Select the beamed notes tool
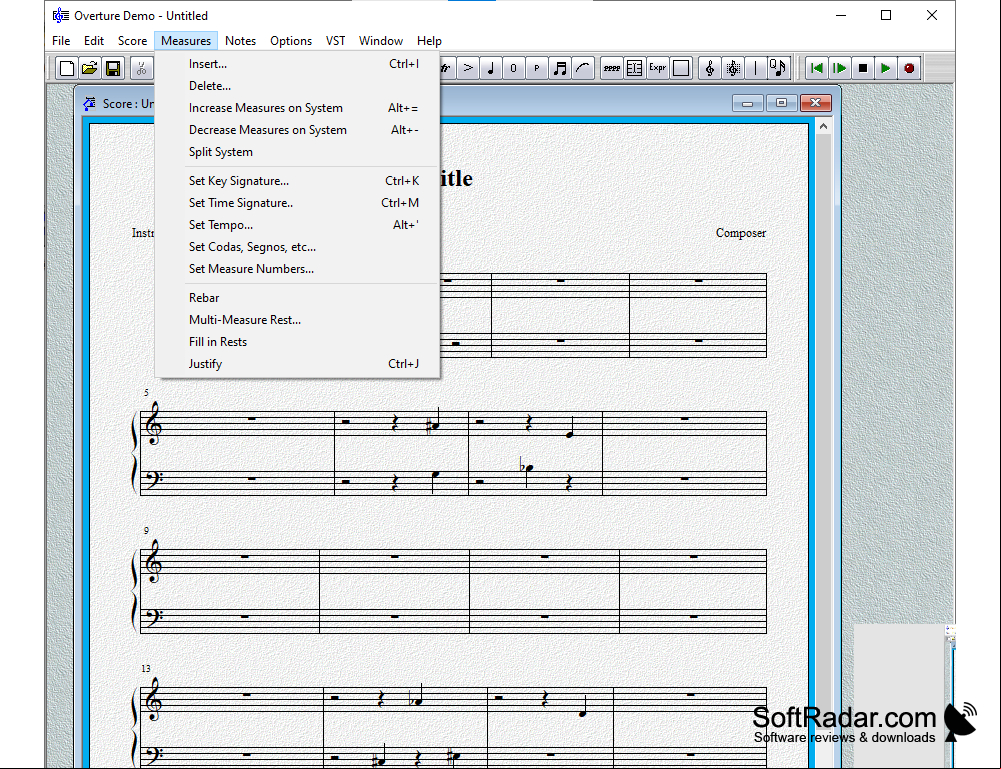Image resolution: width=1001 pixels, height=769 pixels. 560,68
